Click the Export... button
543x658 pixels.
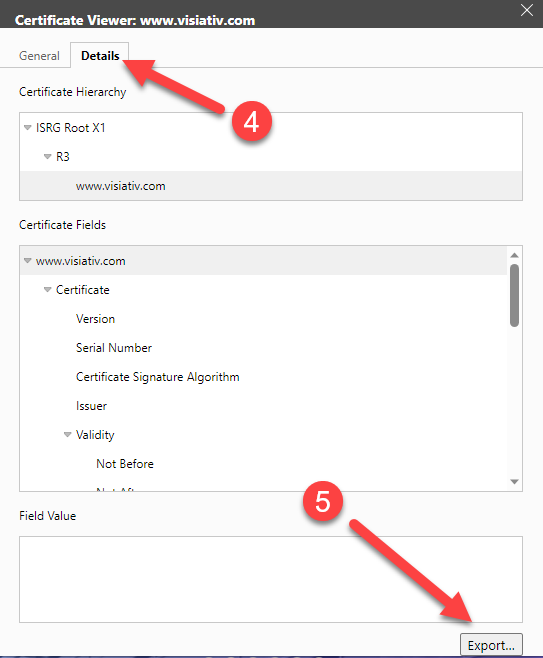[491, 645]
